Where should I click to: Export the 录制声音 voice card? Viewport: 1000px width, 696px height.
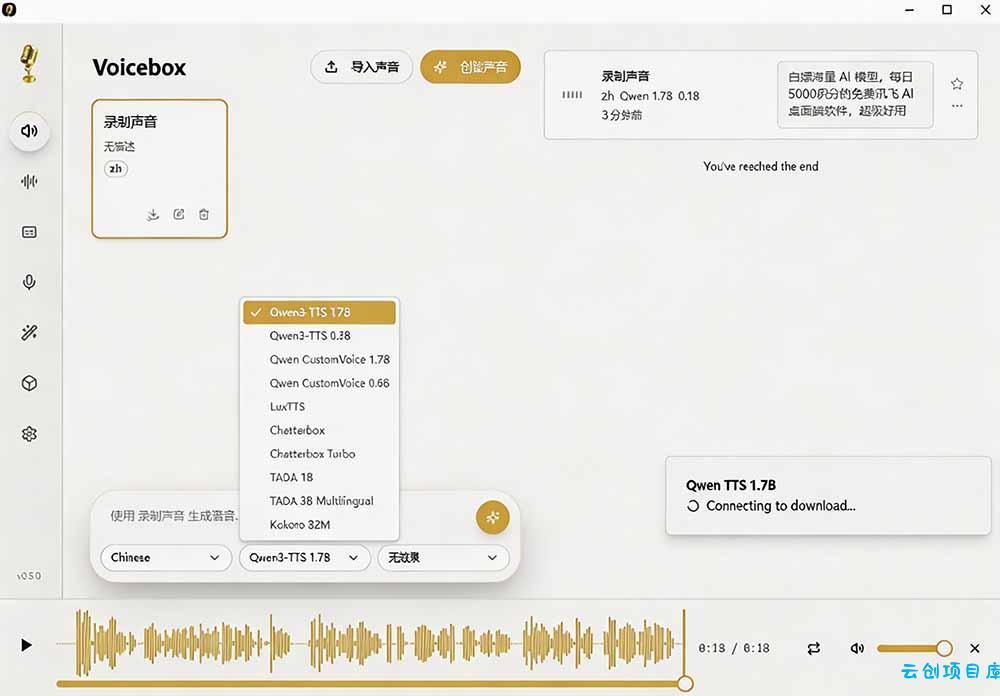pyautogui.click(x=152, y=214)
